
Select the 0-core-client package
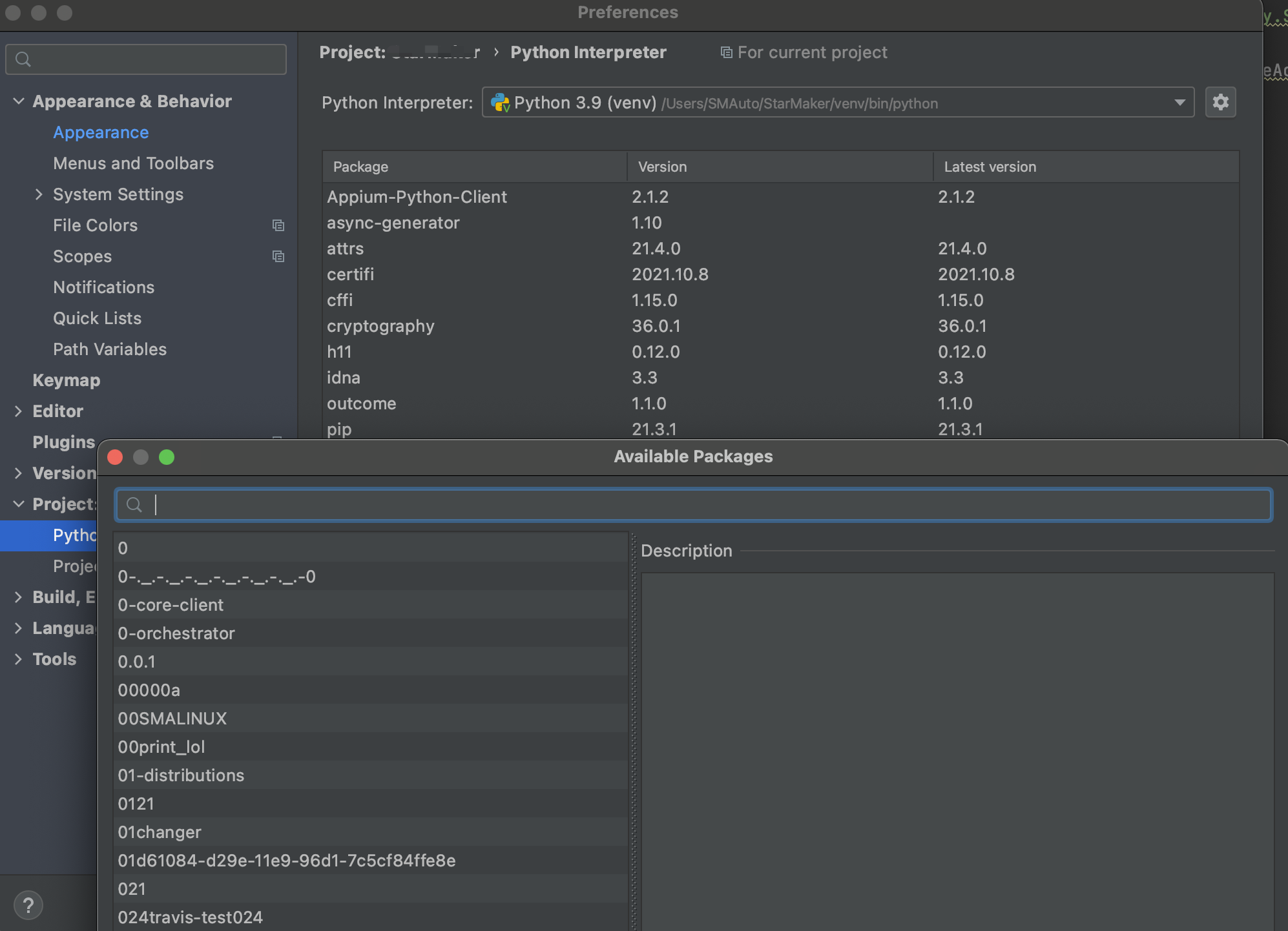click(x=171, y=605)
